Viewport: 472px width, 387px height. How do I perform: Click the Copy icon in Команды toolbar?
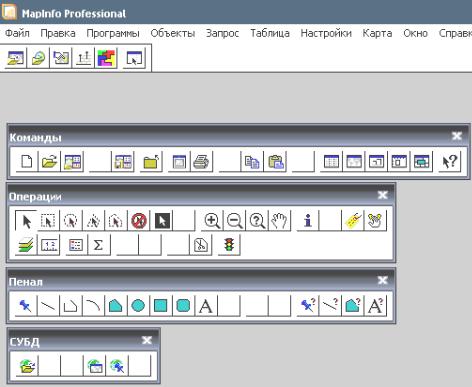[252, 162]
